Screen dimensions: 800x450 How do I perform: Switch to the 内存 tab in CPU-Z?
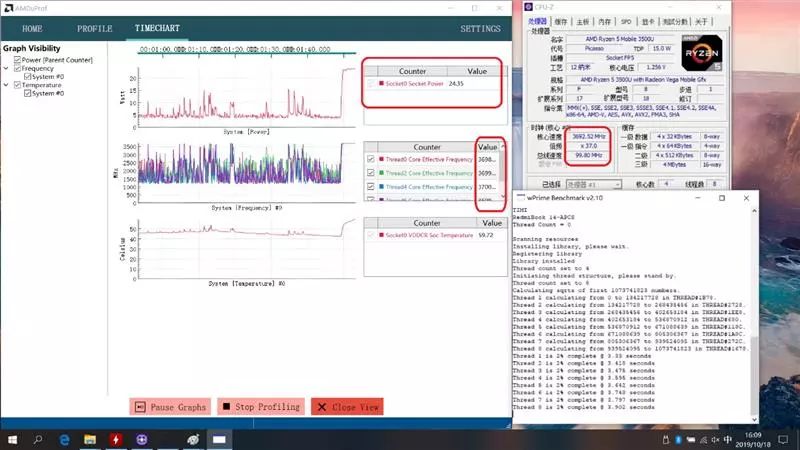coord(605,21)
